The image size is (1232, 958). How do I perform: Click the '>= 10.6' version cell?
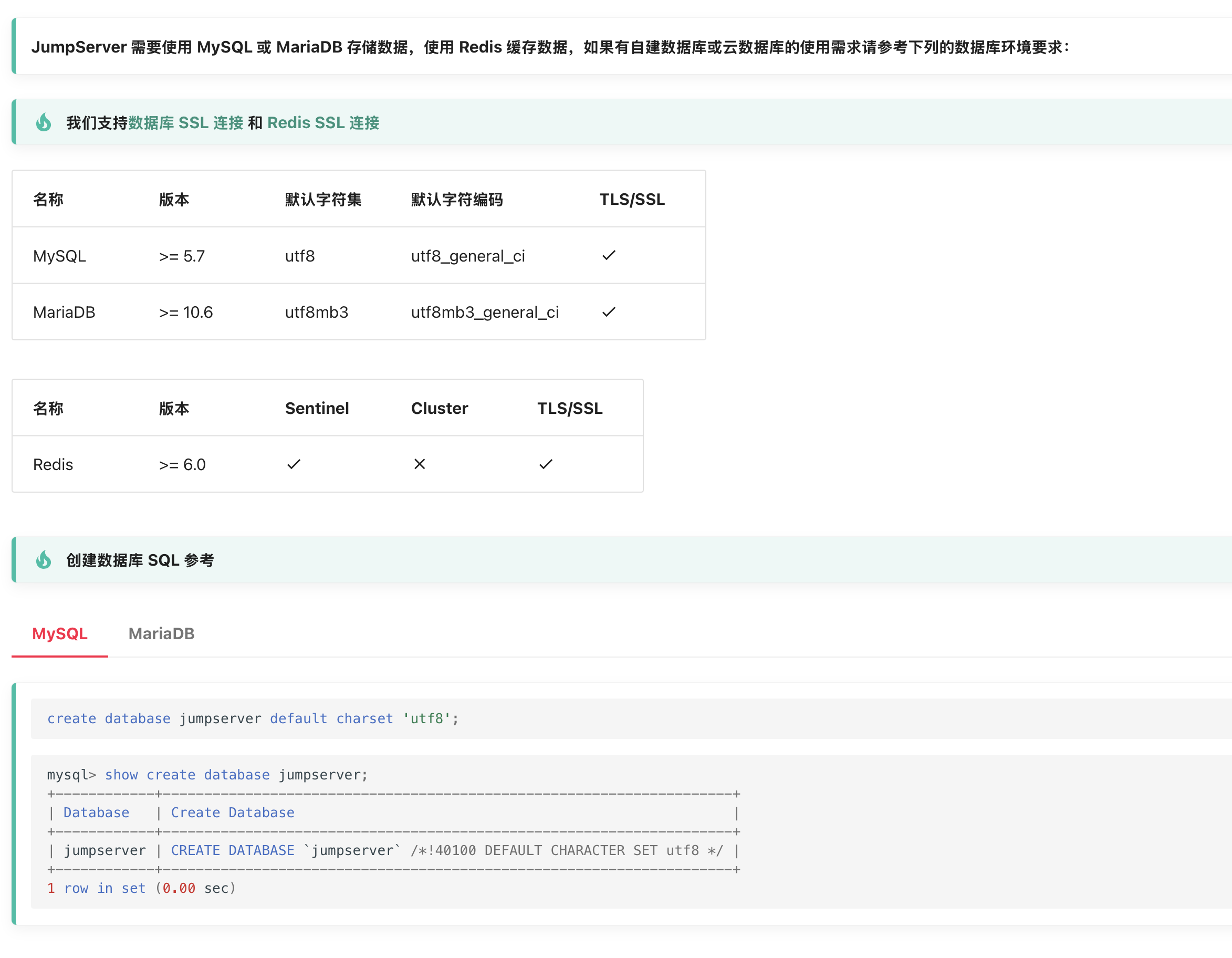185,312
